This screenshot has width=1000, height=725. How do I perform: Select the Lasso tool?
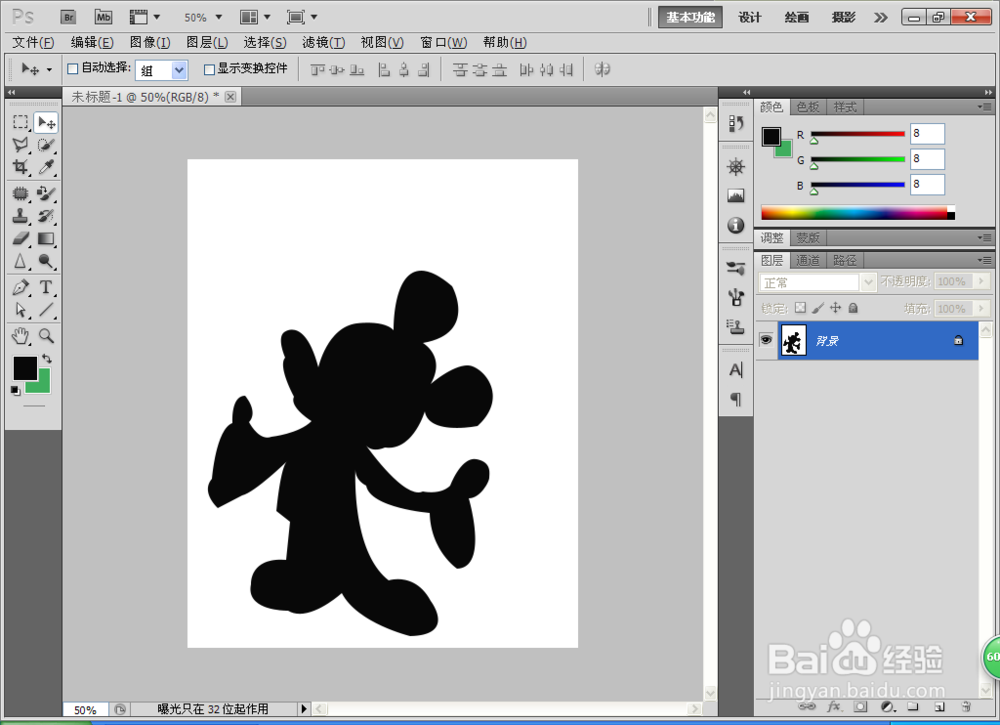(20, 145)
